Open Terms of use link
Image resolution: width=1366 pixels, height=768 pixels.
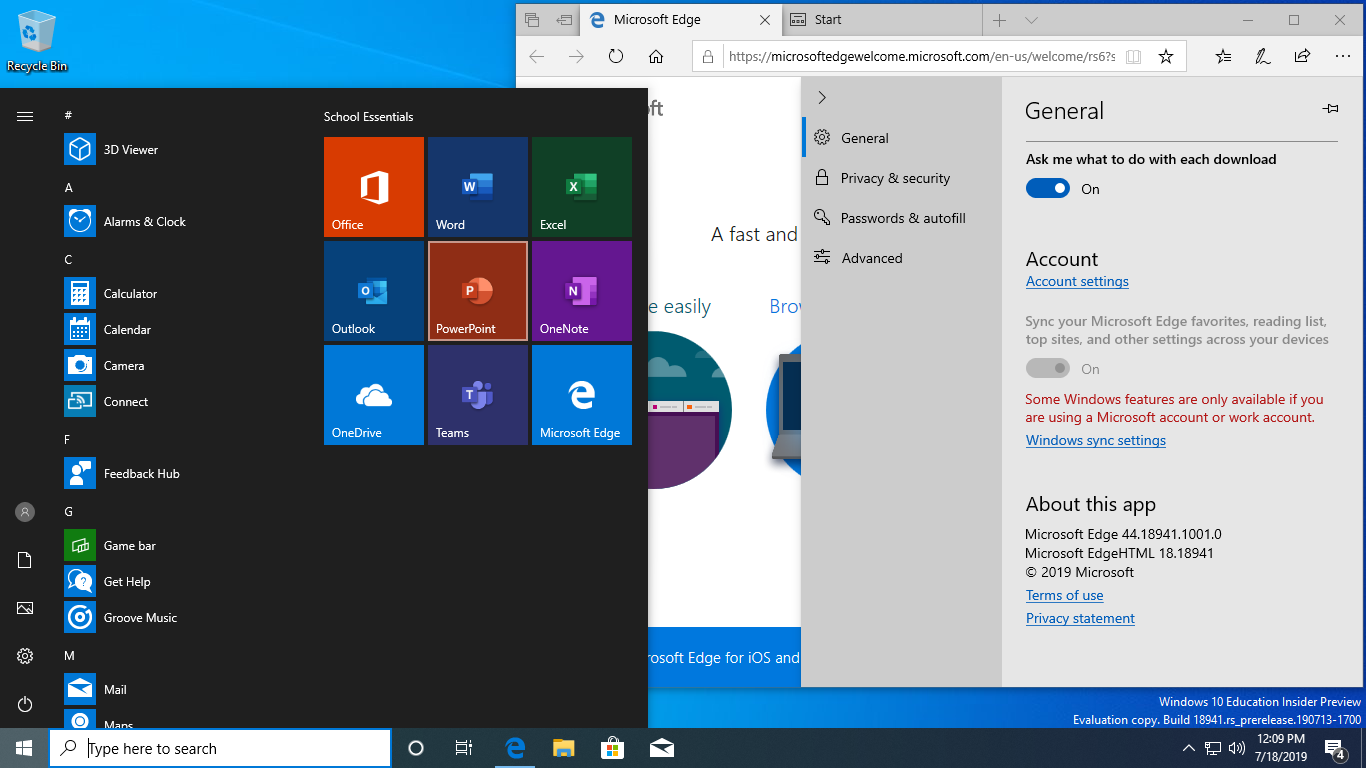(1064, 595)
